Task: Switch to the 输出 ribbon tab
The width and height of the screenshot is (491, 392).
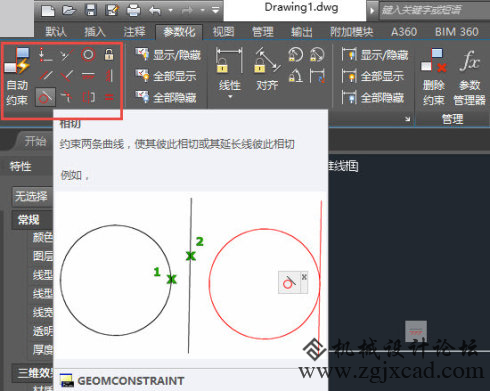Action: [x=302, y=32]
